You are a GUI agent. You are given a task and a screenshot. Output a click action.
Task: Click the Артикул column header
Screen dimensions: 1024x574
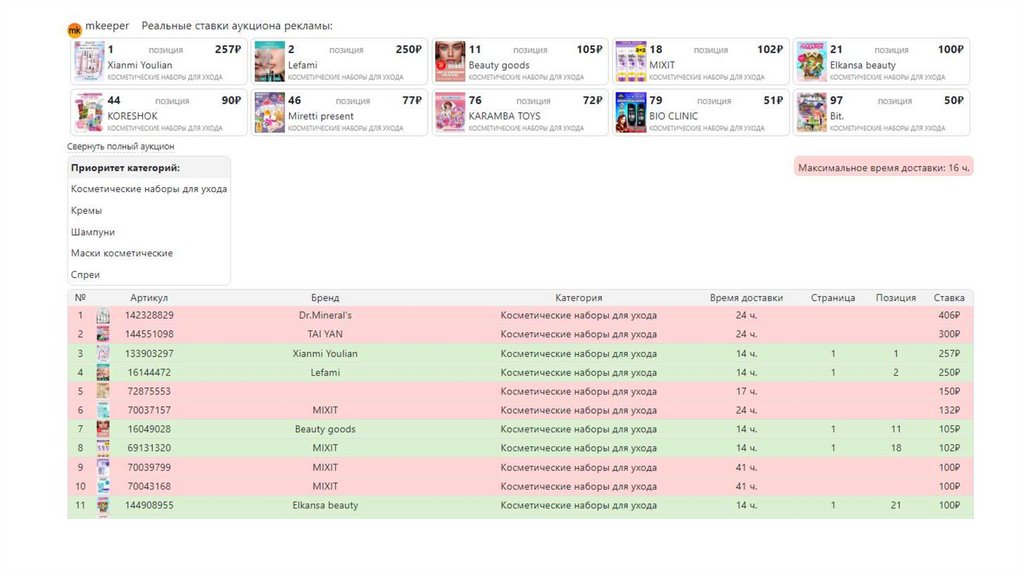tap(149, 298)
